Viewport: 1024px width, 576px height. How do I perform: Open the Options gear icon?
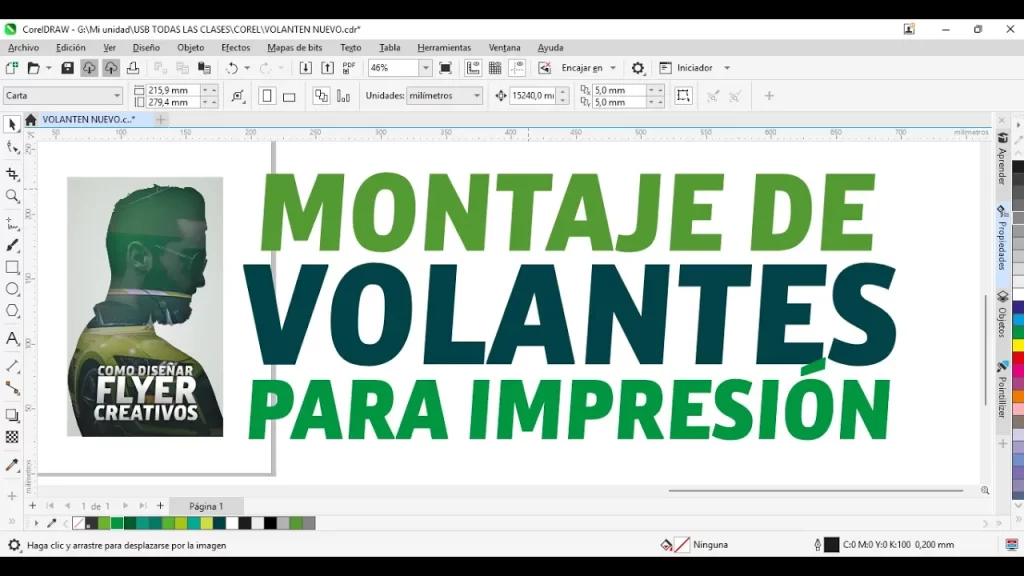coord(638,68)
